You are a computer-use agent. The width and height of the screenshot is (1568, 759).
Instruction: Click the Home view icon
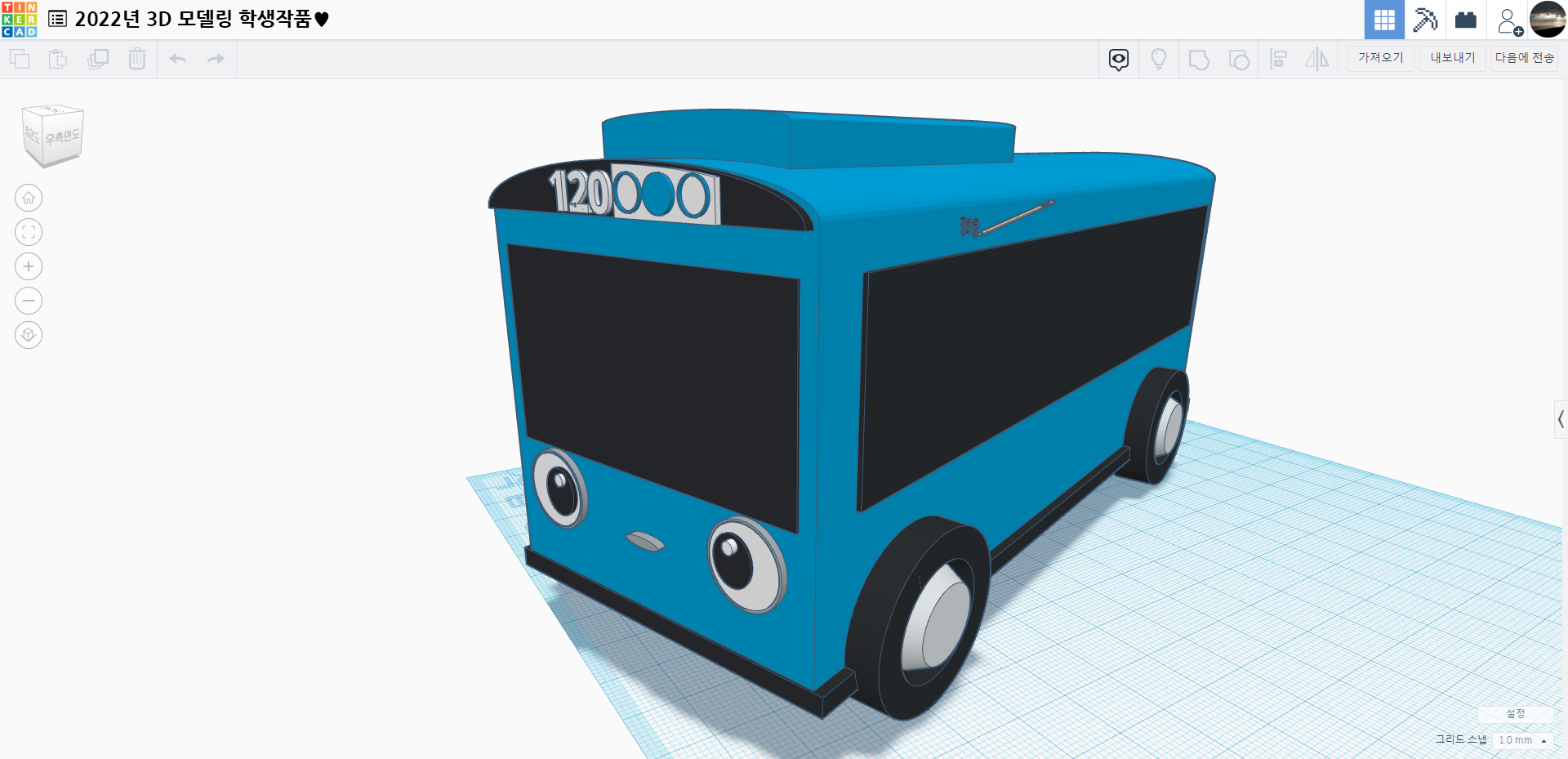[29, 198]
